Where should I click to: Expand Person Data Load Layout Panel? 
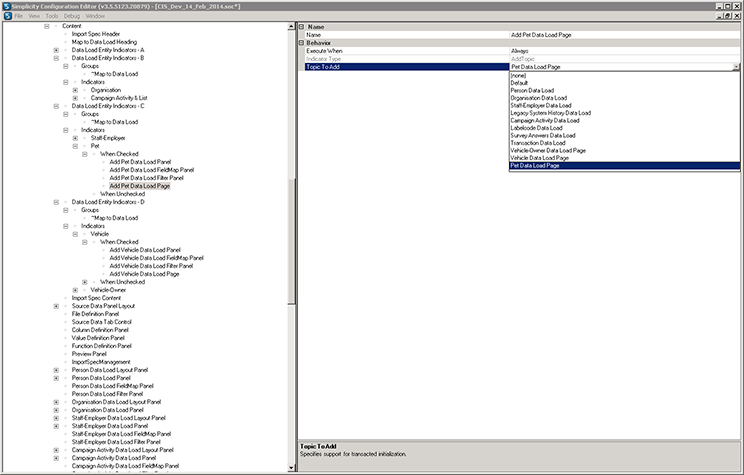[56, 370]
